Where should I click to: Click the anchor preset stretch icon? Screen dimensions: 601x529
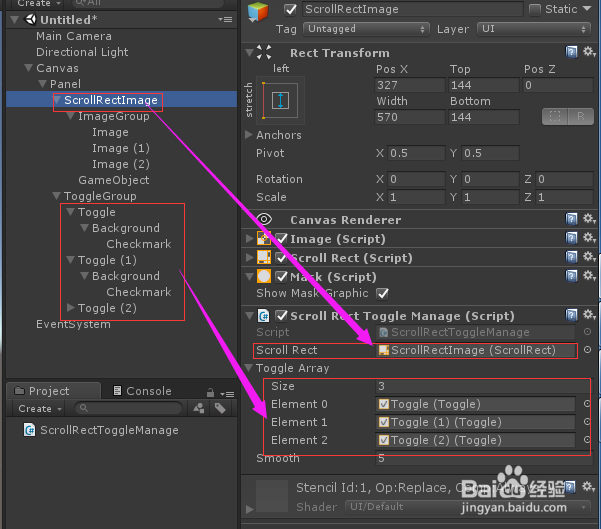[280, 100]
